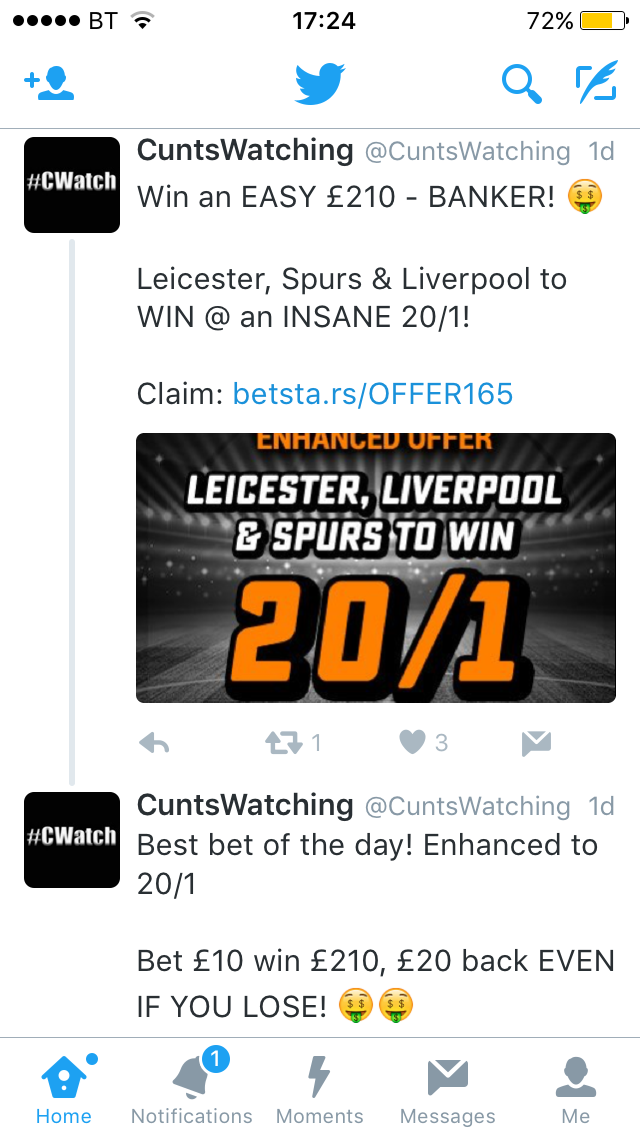Screen dimensions: 640x1136
Task: Compose a new tweet with quill icon
Action: 597,82
